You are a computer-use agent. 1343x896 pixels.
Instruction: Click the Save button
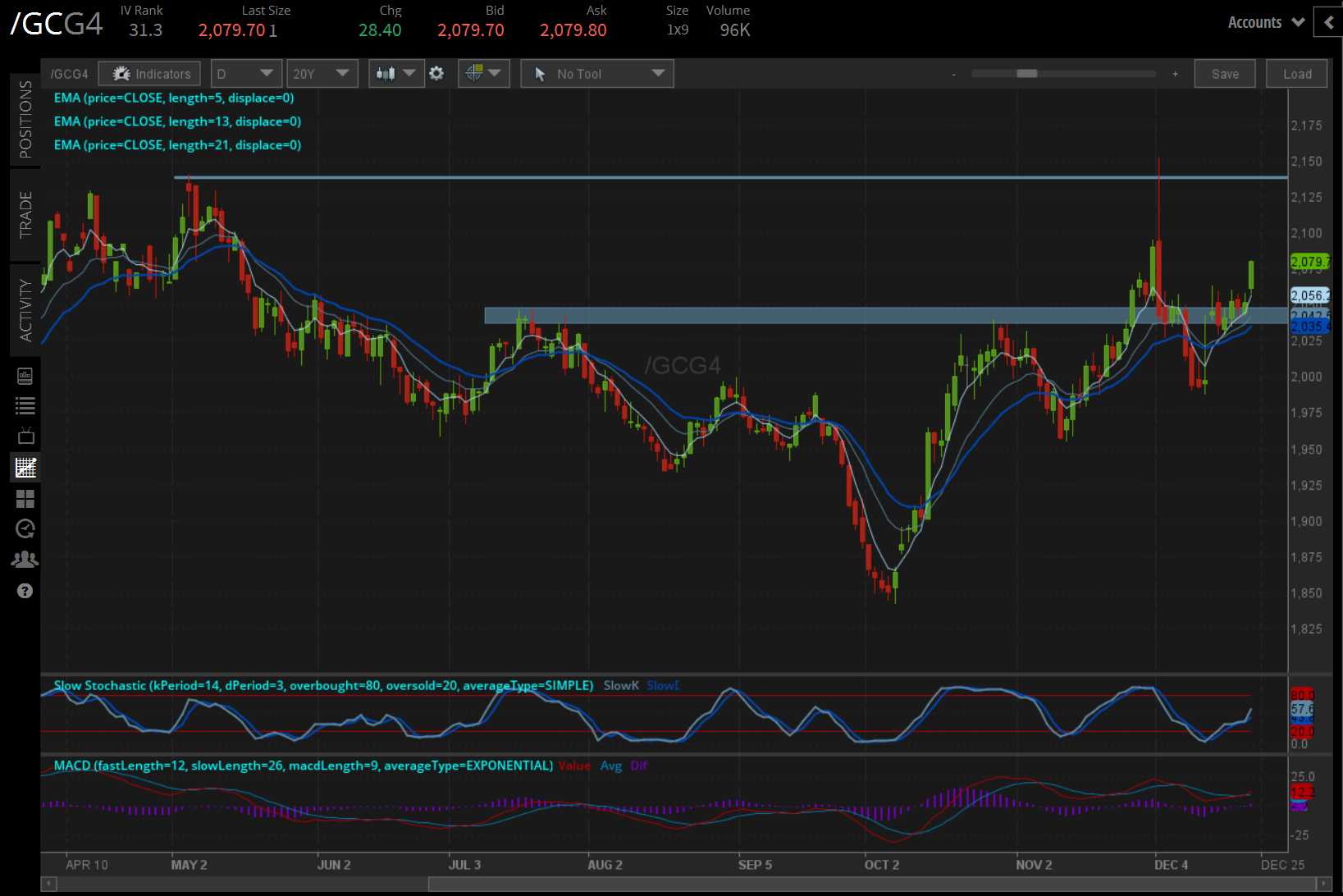point(1225,74)
